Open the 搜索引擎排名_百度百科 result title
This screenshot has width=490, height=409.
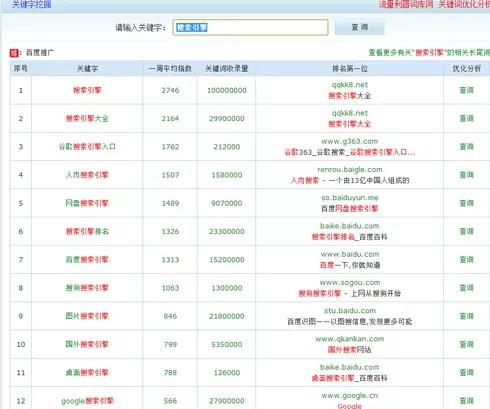[350, 237]
